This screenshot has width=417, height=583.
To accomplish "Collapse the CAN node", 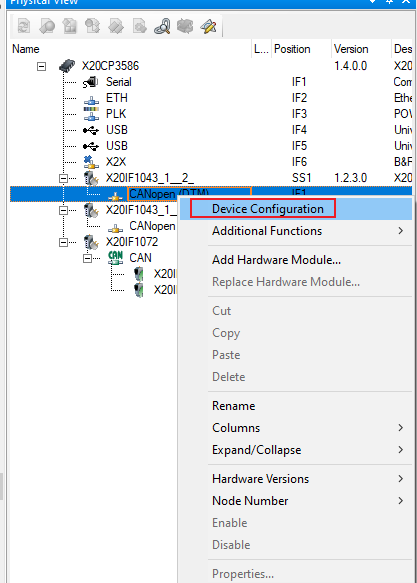I will click(x=87, y=258).
